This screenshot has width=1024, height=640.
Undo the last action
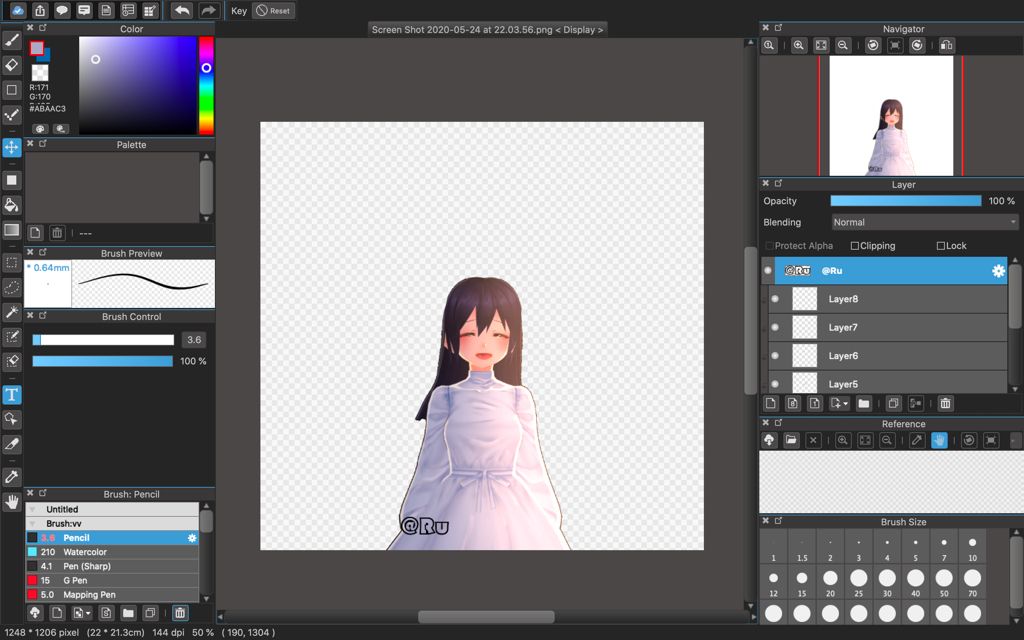(x=182, y=10)
